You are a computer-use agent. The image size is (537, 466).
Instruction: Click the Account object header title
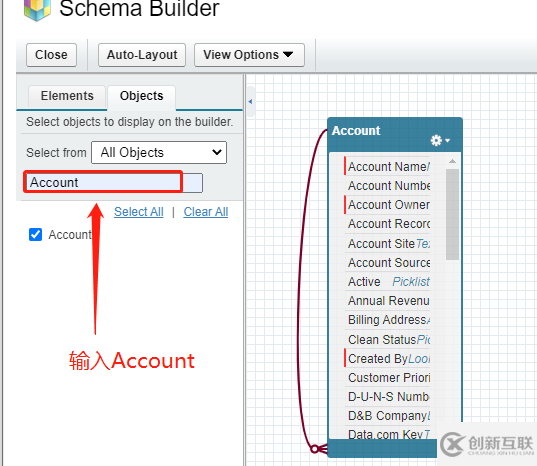[x=356, y=131]
